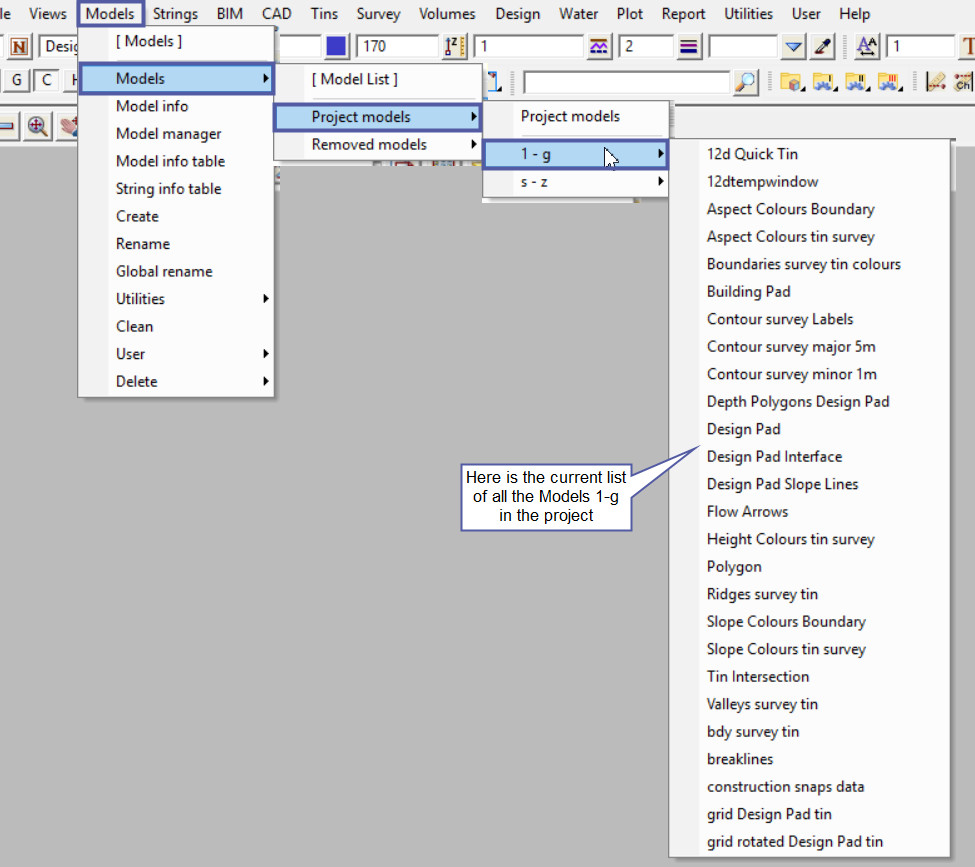This screenshot has width=975, height=867.
Task: Open the Volumes menu
Action: (x=447, y=14)
